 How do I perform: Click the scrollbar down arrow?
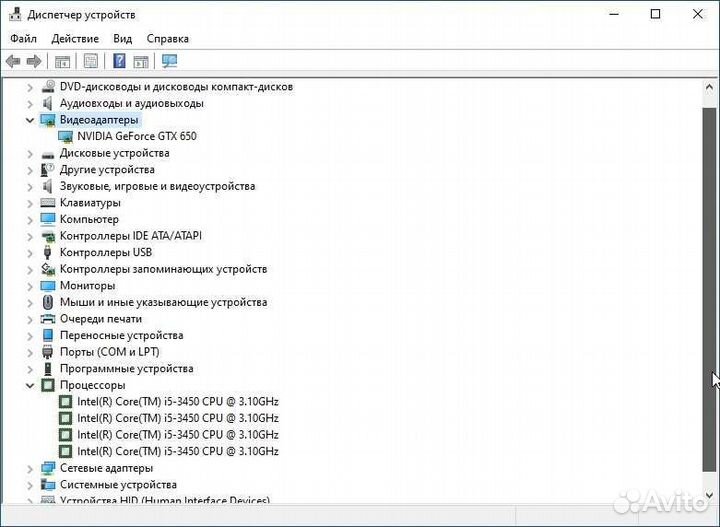(x=709, y=494)
